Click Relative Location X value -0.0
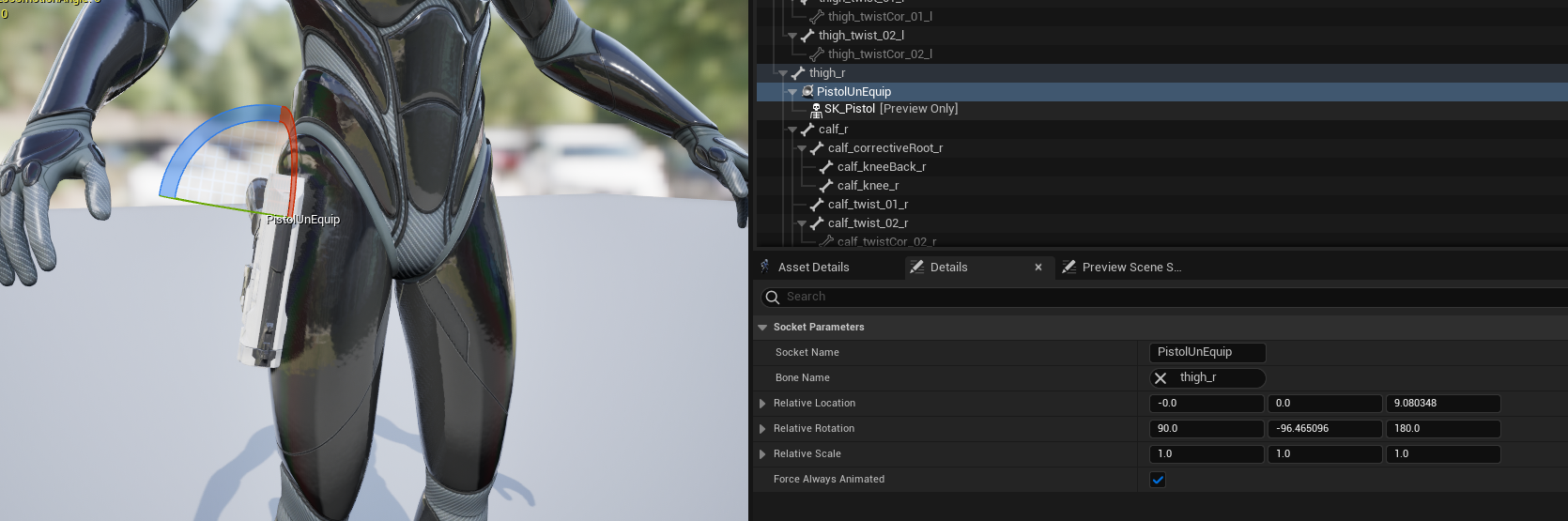Viewport: 1568px width, 521px height. [x=1207, y=403]
